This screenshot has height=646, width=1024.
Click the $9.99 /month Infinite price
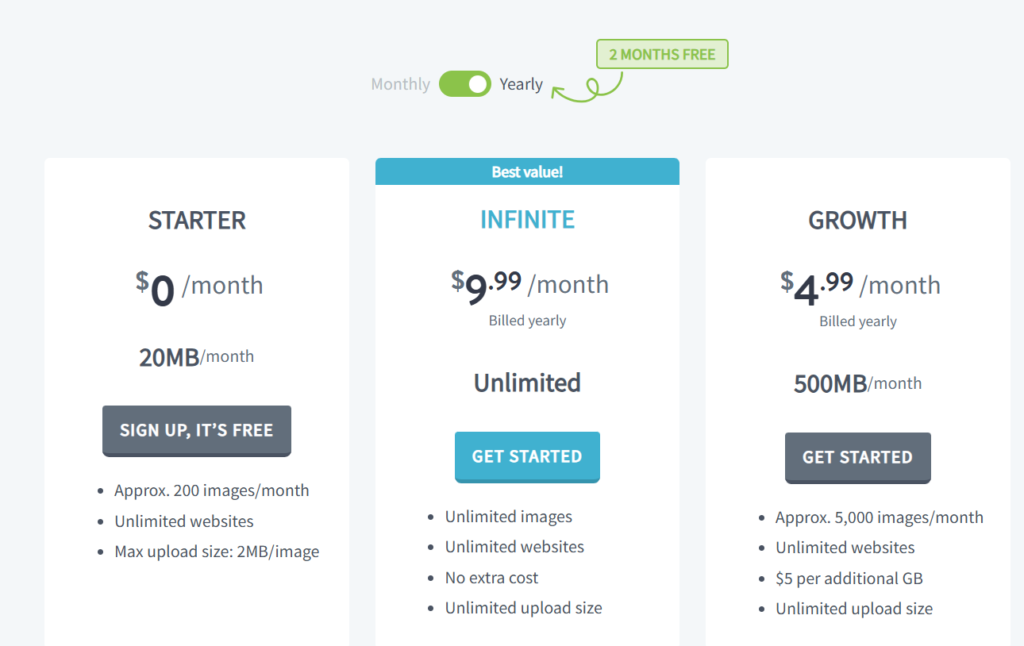coord(529,285)
